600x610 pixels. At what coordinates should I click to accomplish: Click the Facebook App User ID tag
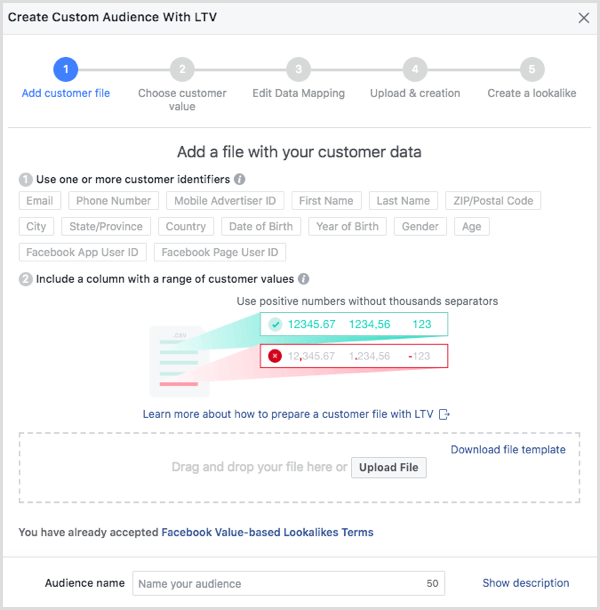pyautogui.click(x=82, y=252)
